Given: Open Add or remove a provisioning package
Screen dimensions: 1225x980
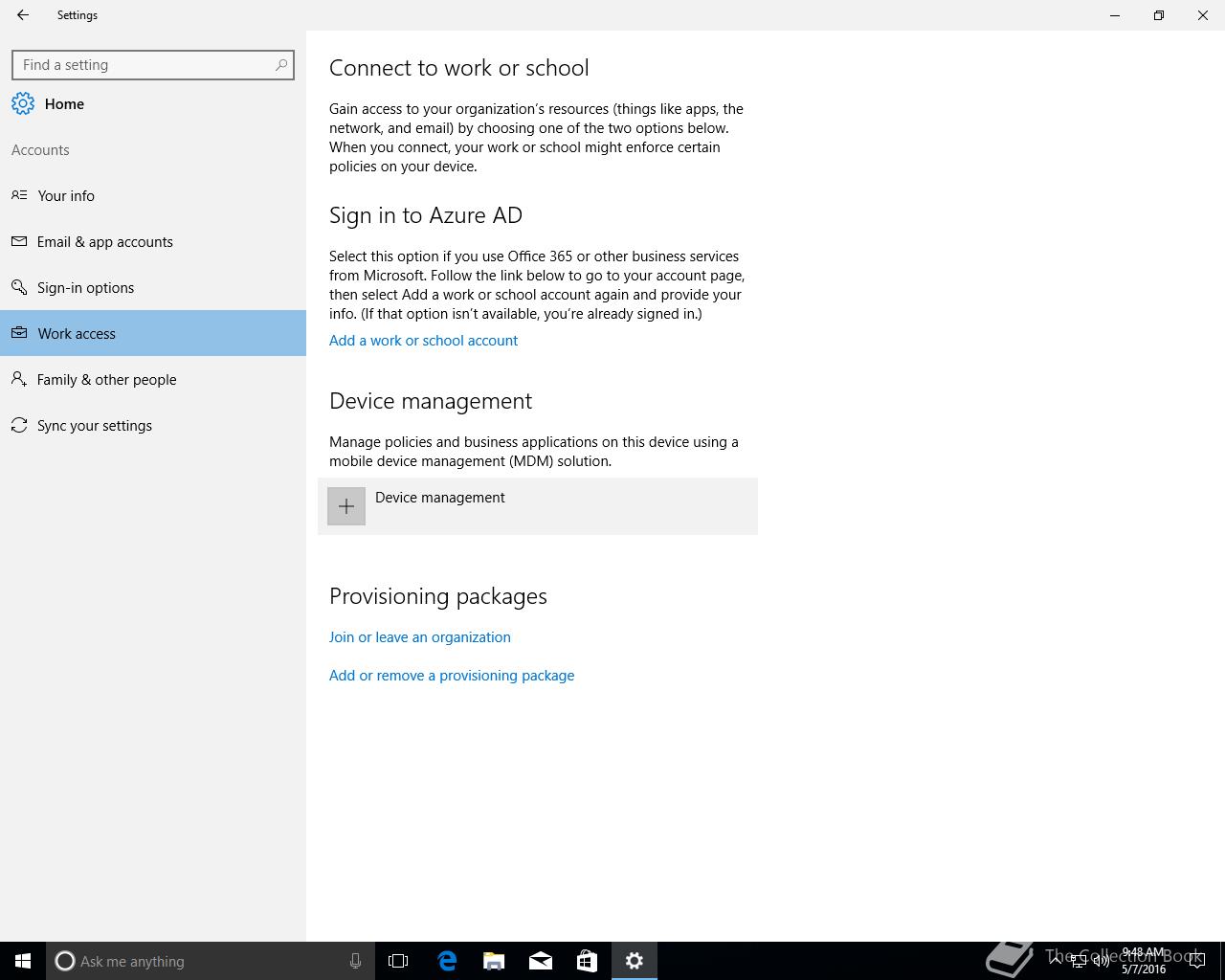Looking at the screenshot, I should pos(452,676).
